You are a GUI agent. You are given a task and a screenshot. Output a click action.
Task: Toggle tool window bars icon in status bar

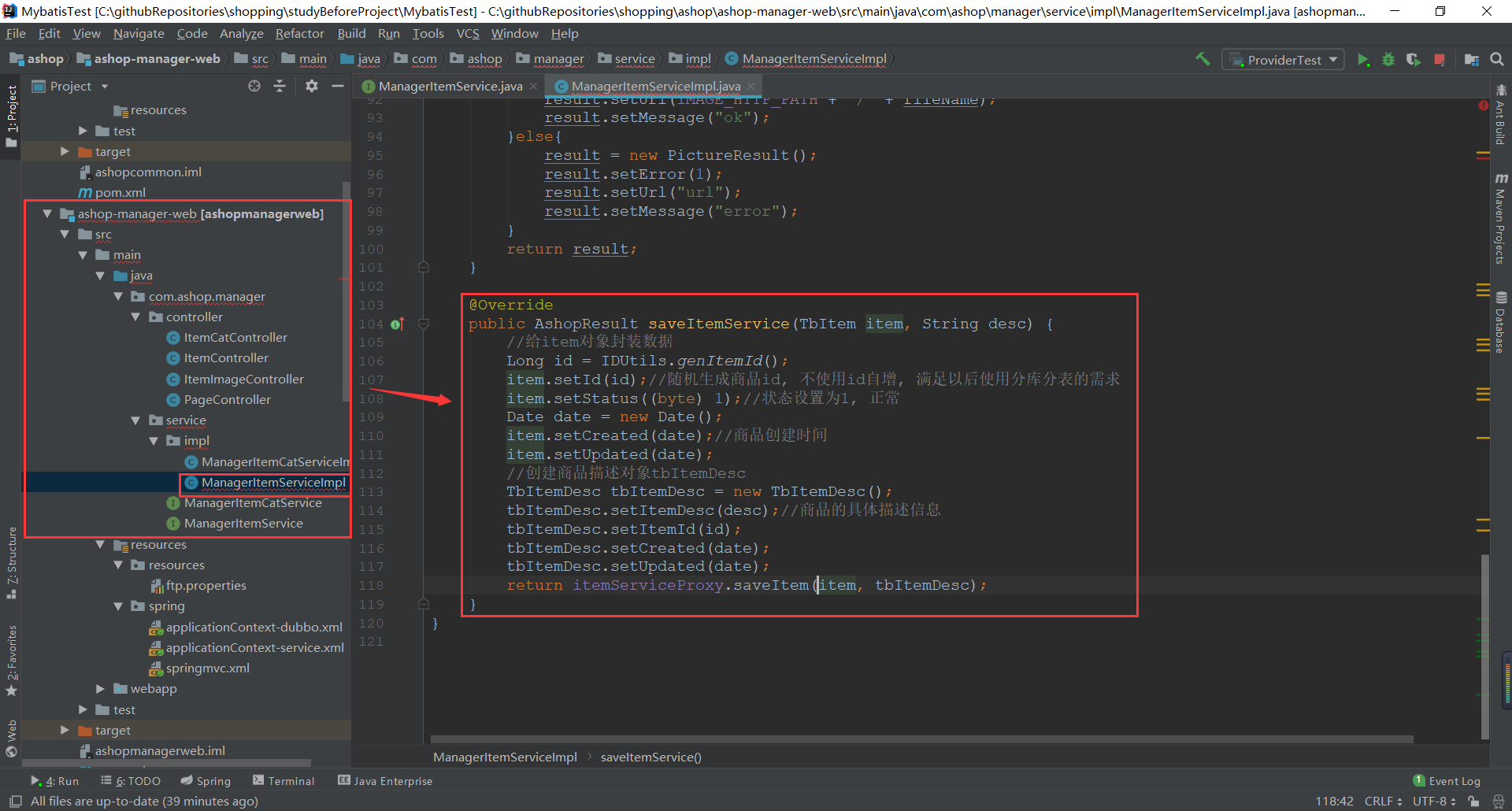tap(15, 802)
